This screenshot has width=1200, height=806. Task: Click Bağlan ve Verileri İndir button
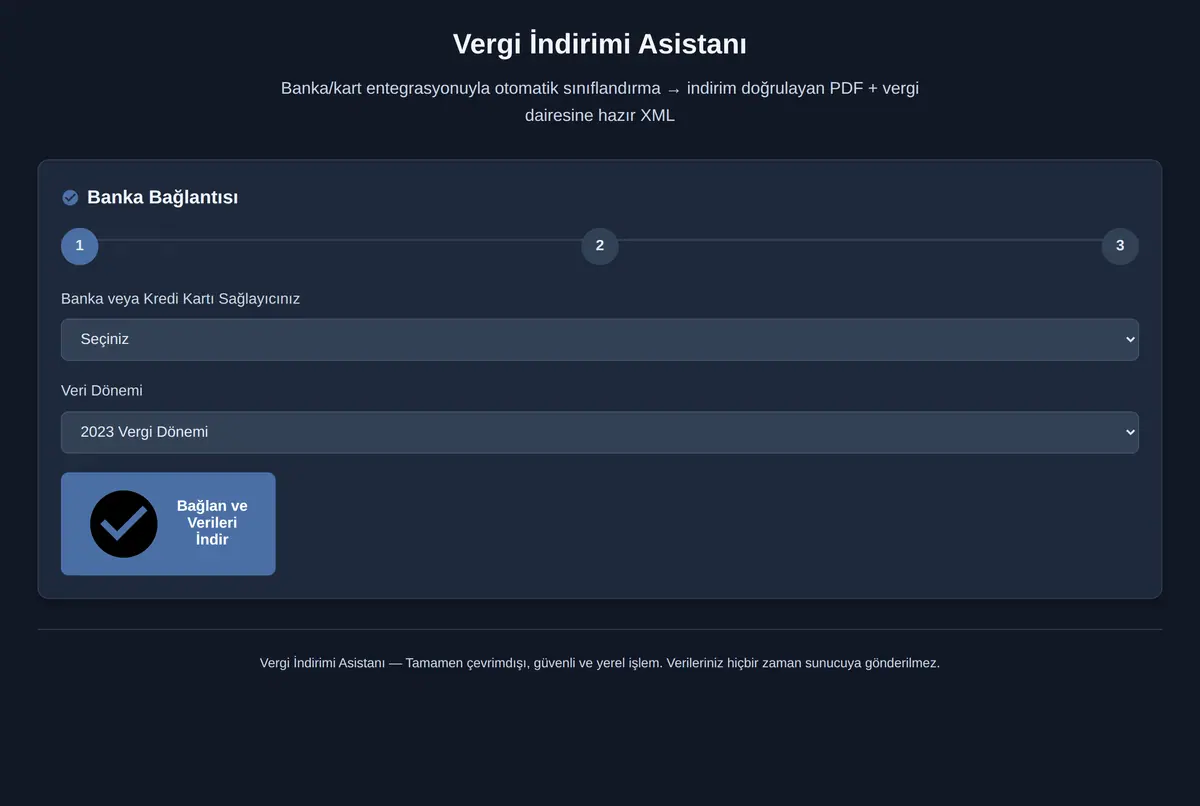(168, 524)
